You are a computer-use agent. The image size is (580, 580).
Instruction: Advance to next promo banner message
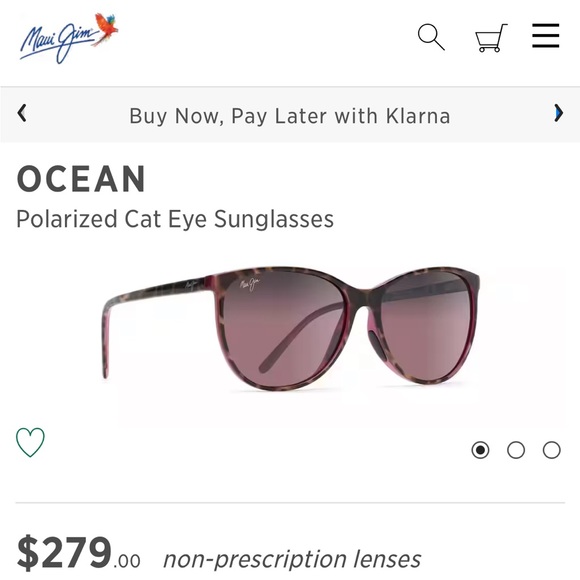[559, 113]
